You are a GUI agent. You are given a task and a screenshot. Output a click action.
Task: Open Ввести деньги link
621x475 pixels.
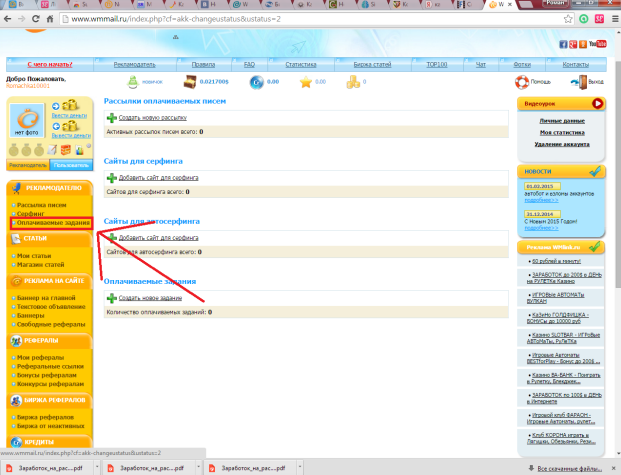69,115
